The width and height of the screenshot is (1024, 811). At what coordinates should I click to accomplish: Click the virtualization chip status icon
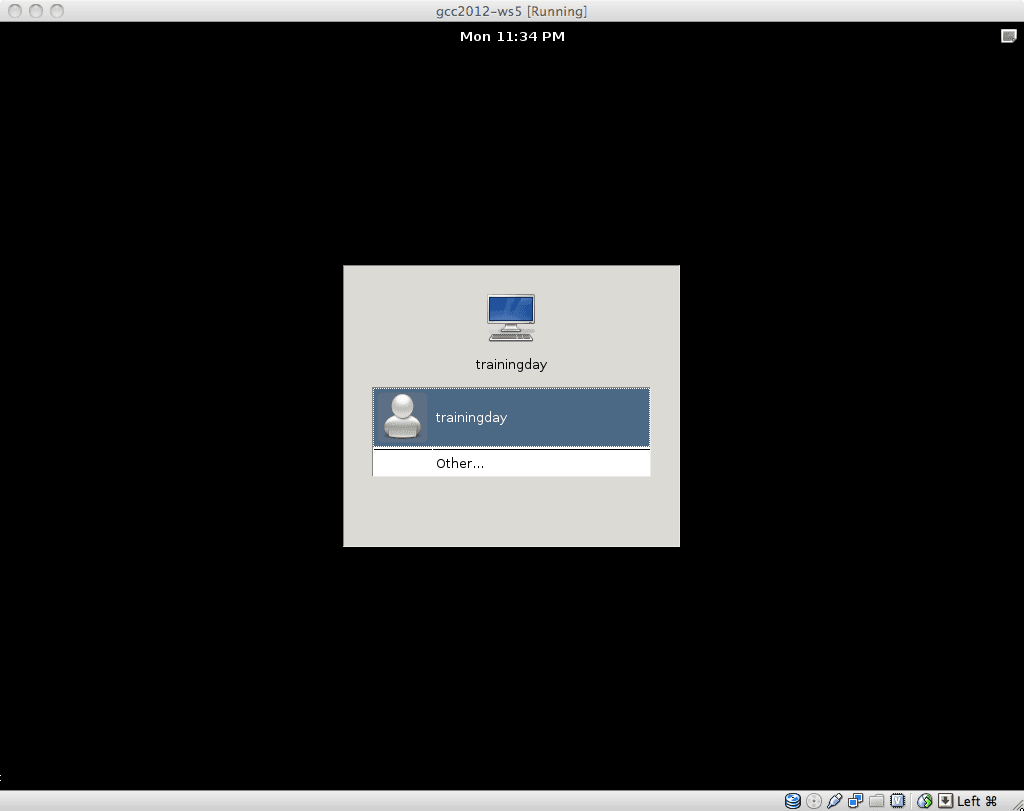[x=898, y=801]
